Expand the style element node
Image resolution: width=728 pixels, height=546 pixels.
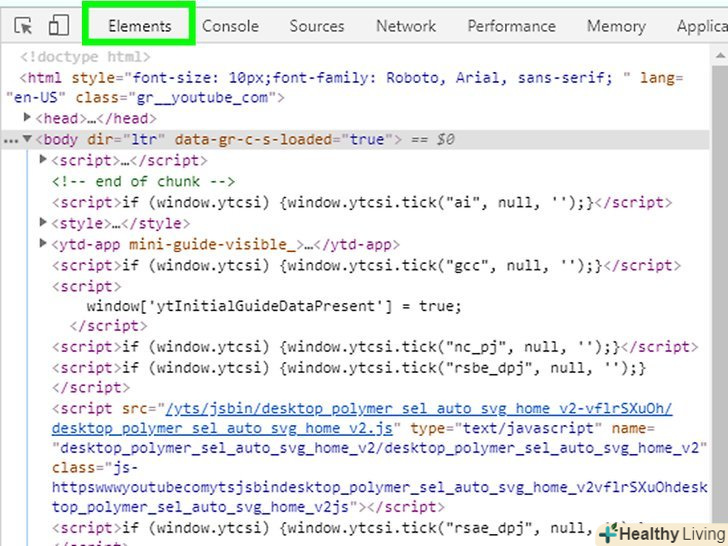pyautogui.click(x=43, y=223)
